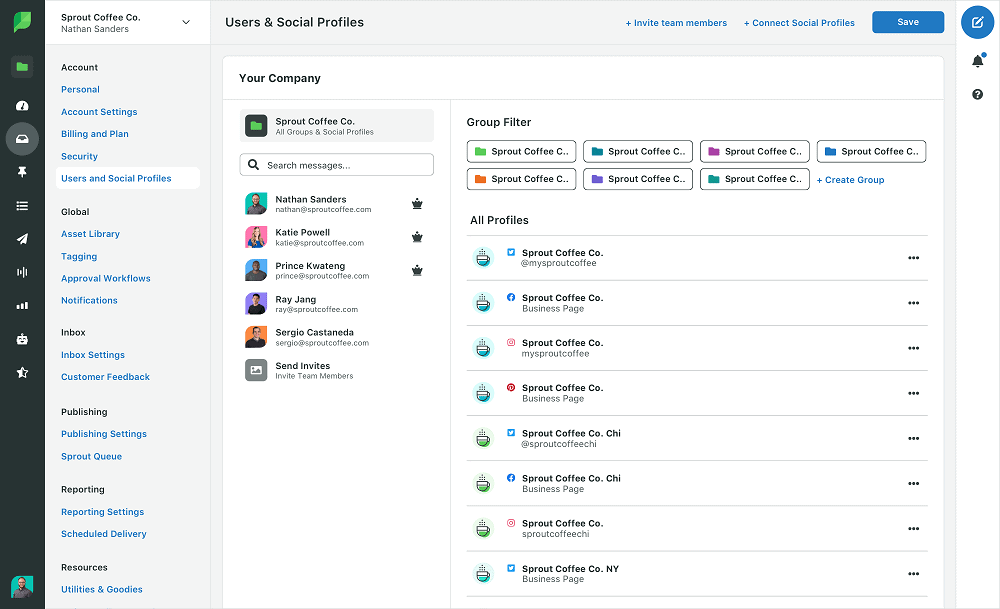Open the listening waveform icon in left rail
1000x609 pixels.
click(x=22, y=272)
